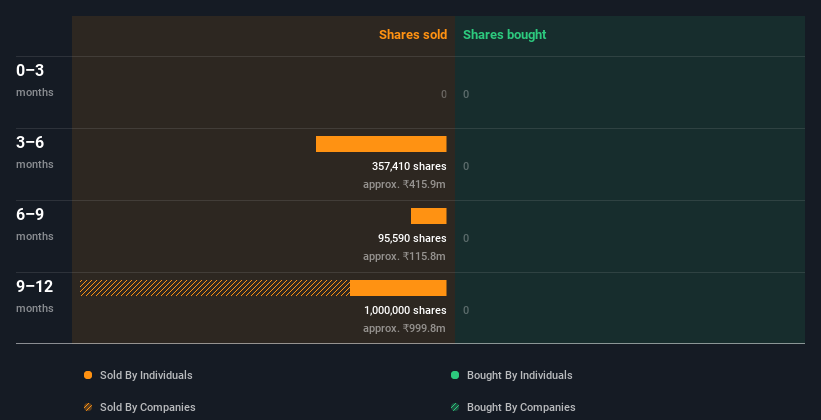The width and height of the screenshot is (821, 420).
Task: Click the Sold By Companies hatched legend icon
Action: click(x=88, y=407)
